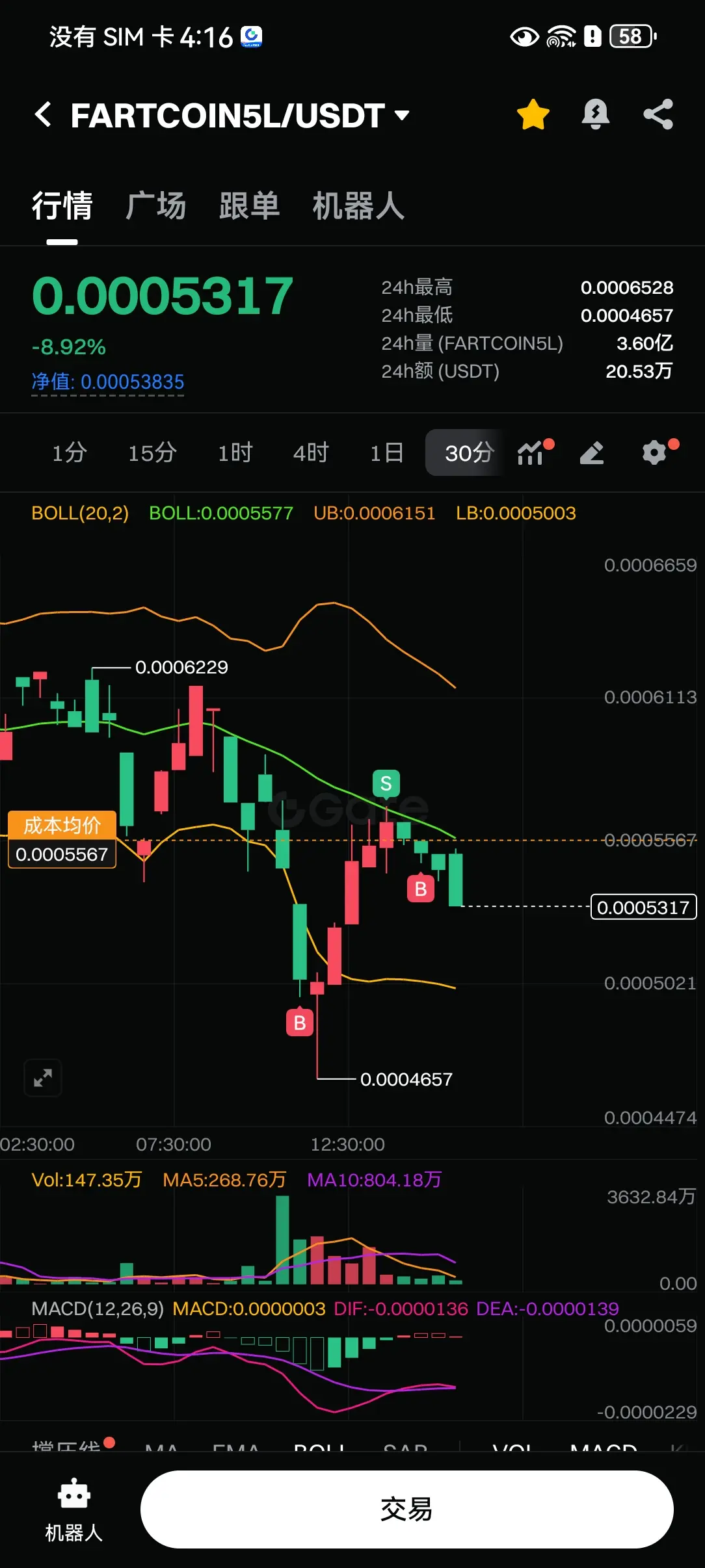The width and height of the screenshot is (705, 1568).
Task: Select the 1分 timeframe
Action: [x=70, y=452]
